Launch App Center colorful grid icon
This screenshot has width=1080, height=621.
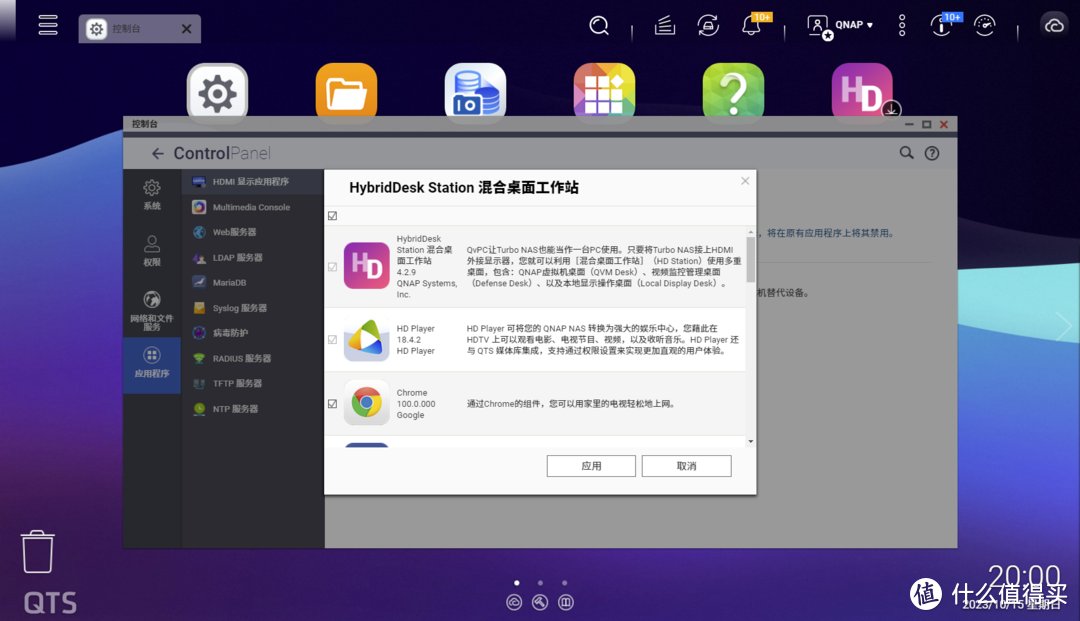[x=604, y=93]
